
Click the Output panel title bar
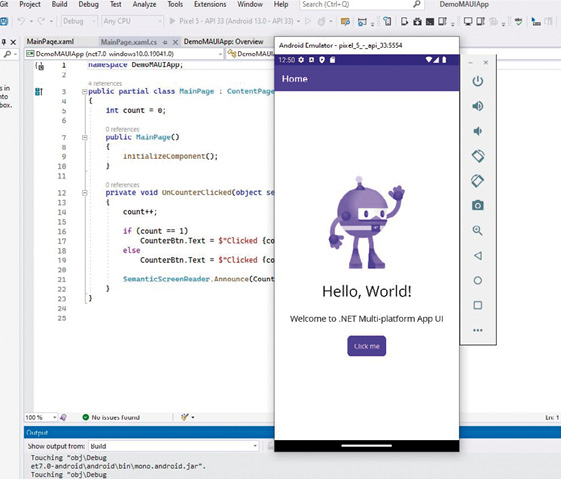[149, 432]
